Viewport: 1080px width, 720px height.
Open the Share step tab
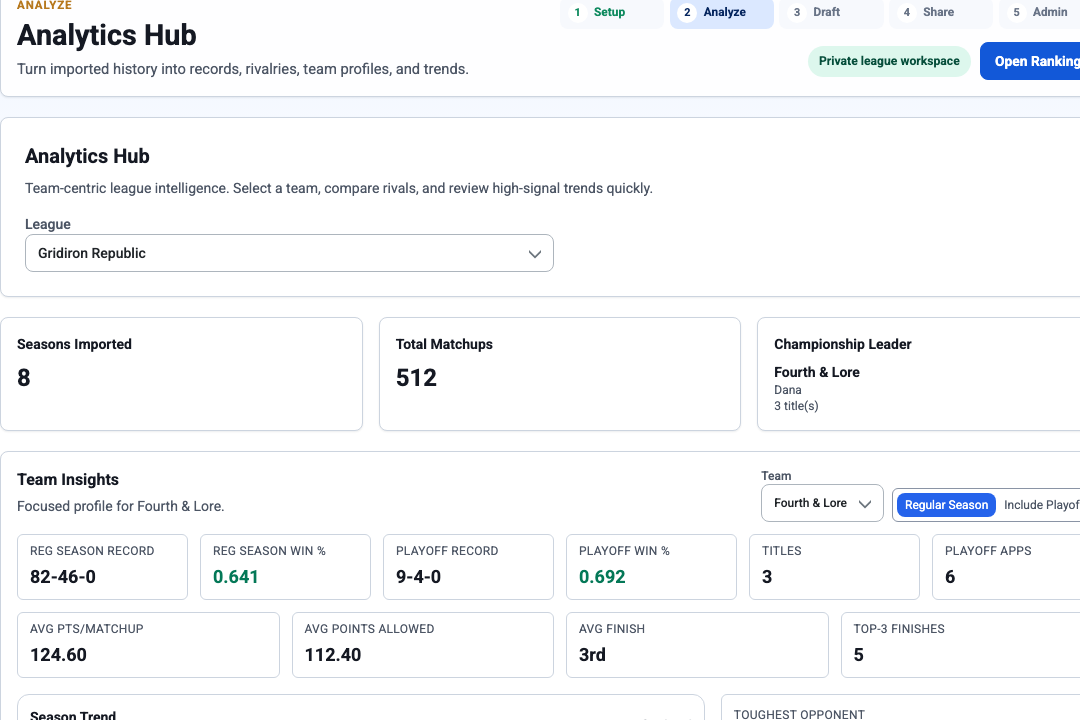(941, 12)
